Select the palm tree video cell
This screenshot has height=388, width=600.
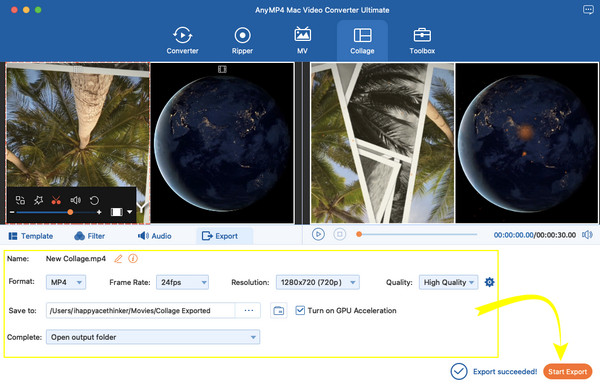tap(78, 143)
